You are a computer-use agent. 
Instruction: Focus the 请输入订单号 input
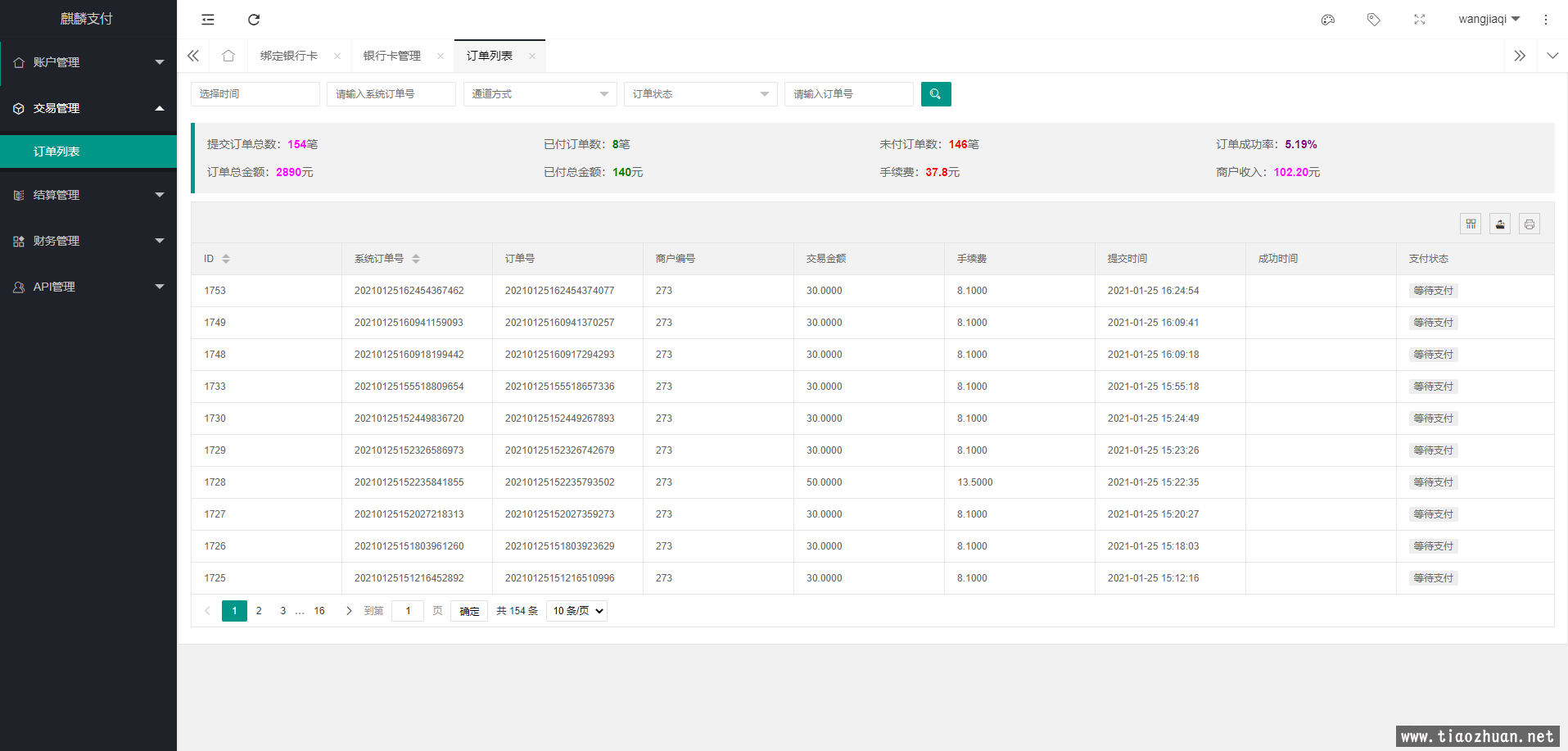pos(849,94)
